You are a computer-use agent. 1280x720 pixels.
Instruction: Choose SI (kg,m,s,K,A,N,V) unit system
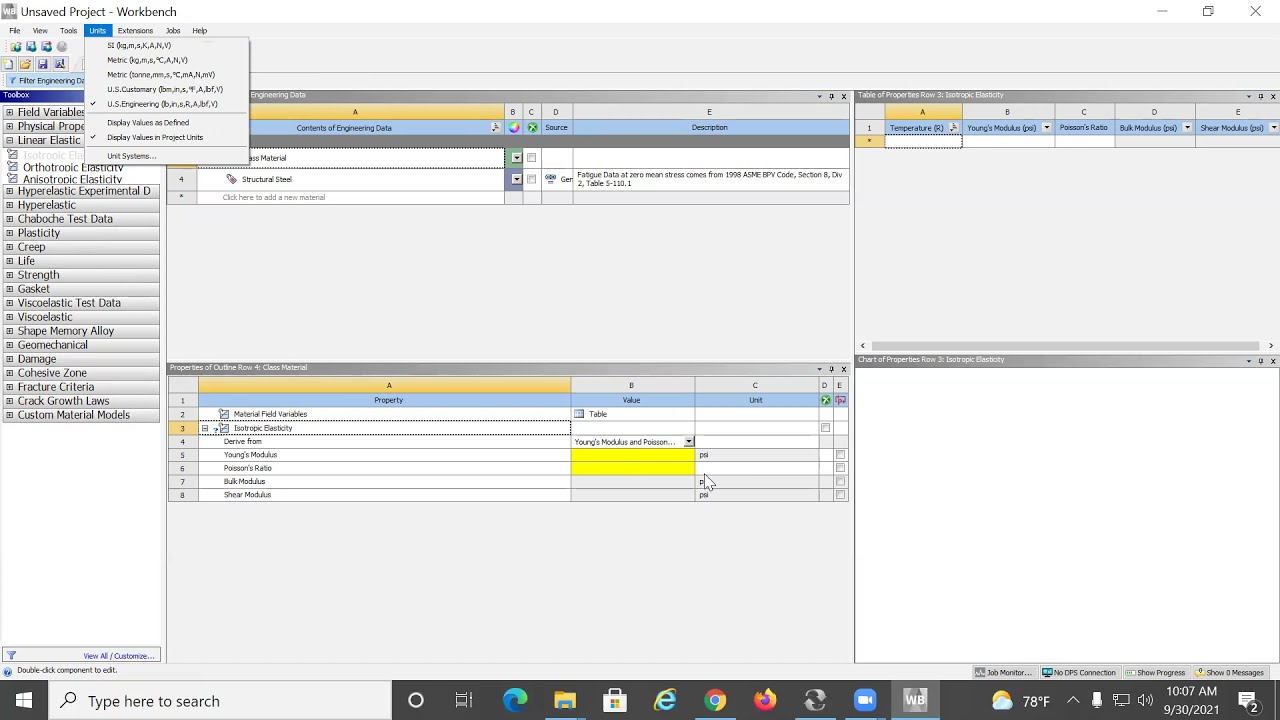(x=139, y=45)
